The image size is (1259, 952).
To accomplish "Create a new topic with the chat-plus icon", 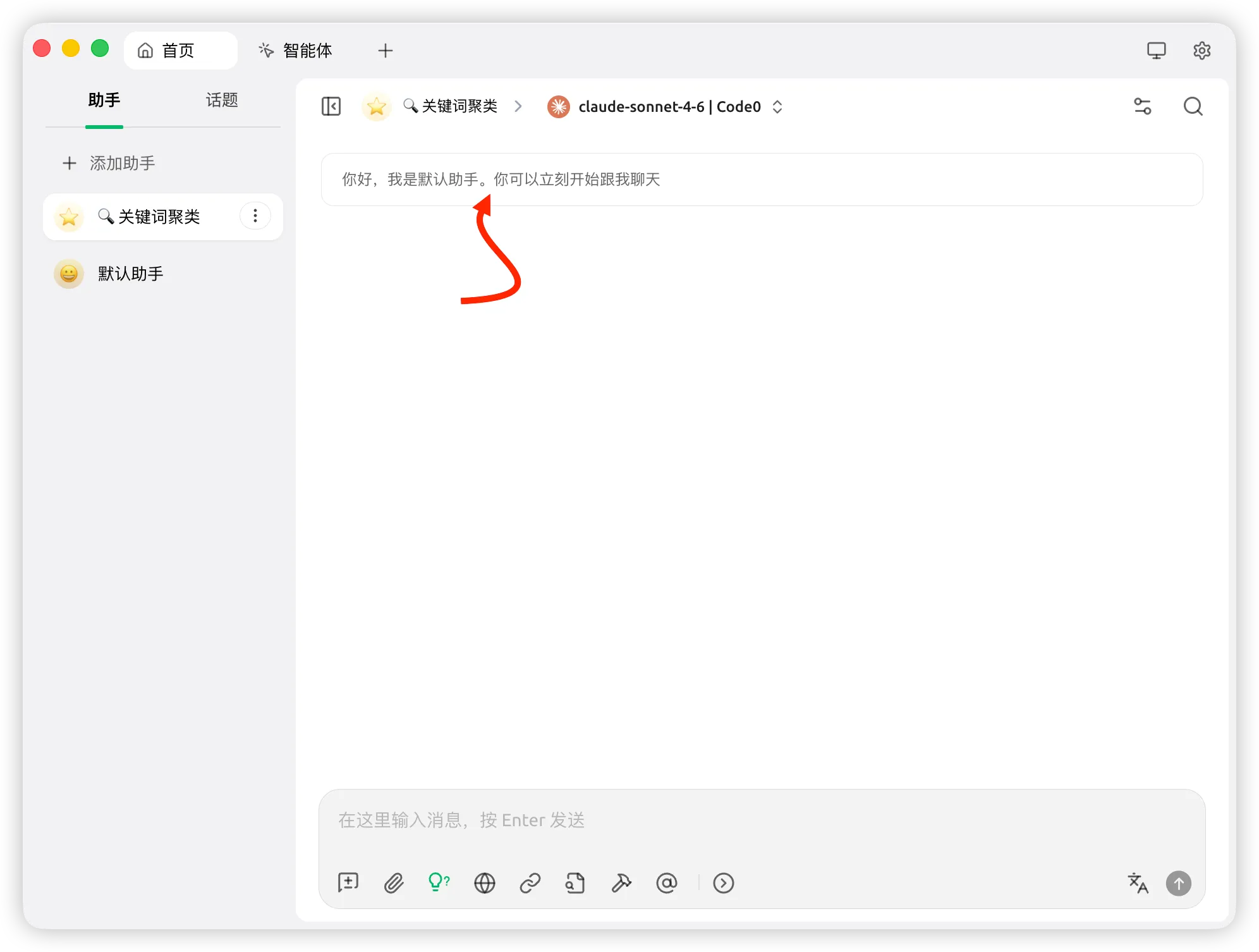I will coord(348,882).
